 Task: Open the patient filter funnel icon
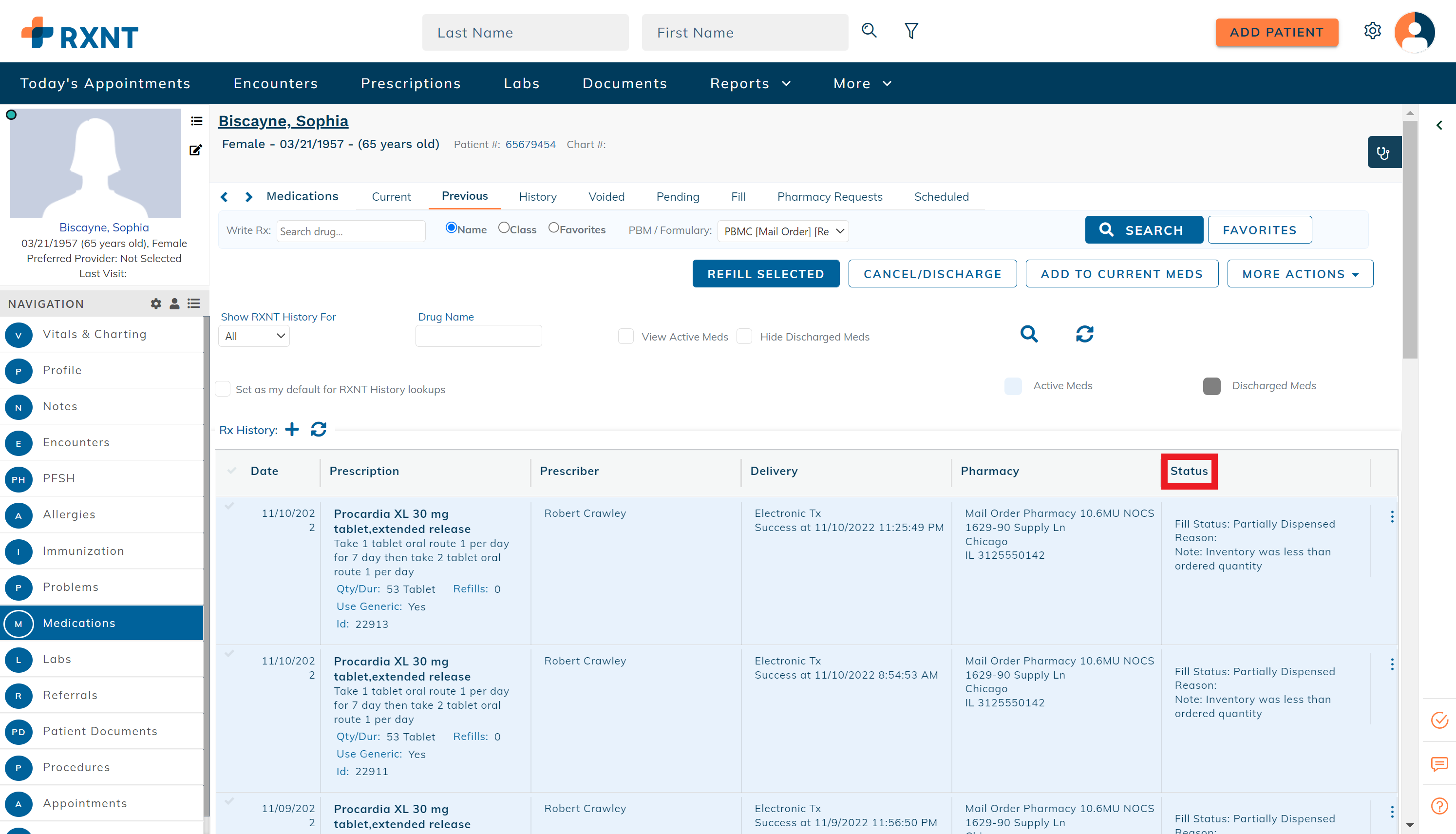point(911,31)
